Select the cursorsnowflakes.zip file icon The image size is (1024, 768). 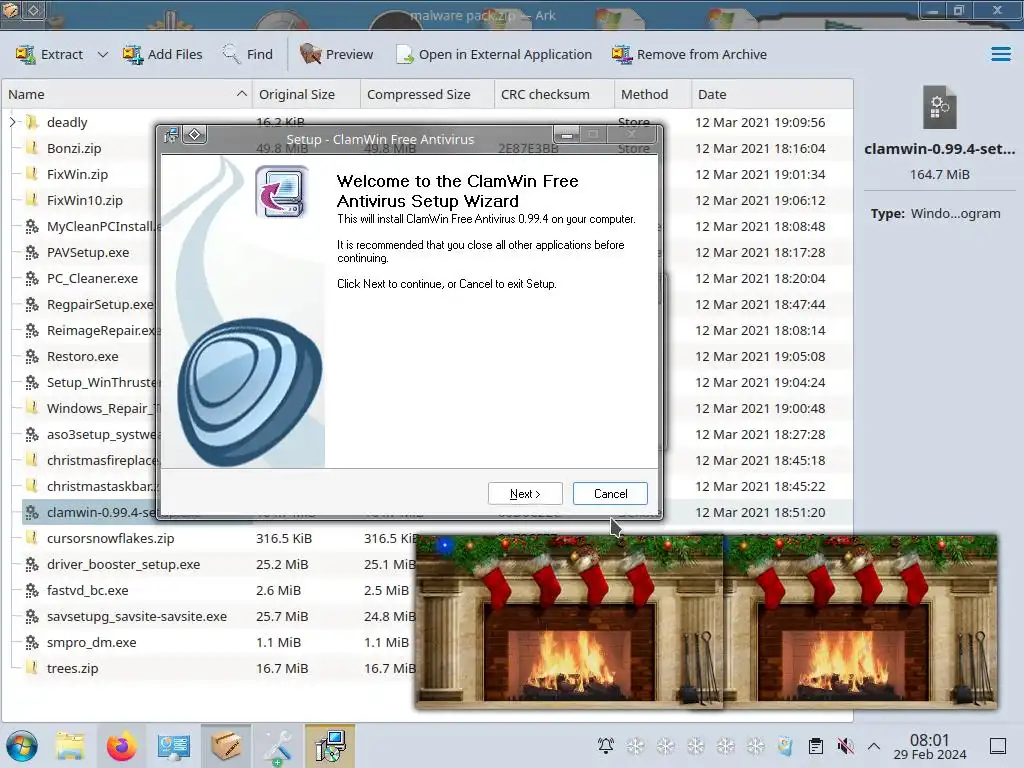click(31, 538)
